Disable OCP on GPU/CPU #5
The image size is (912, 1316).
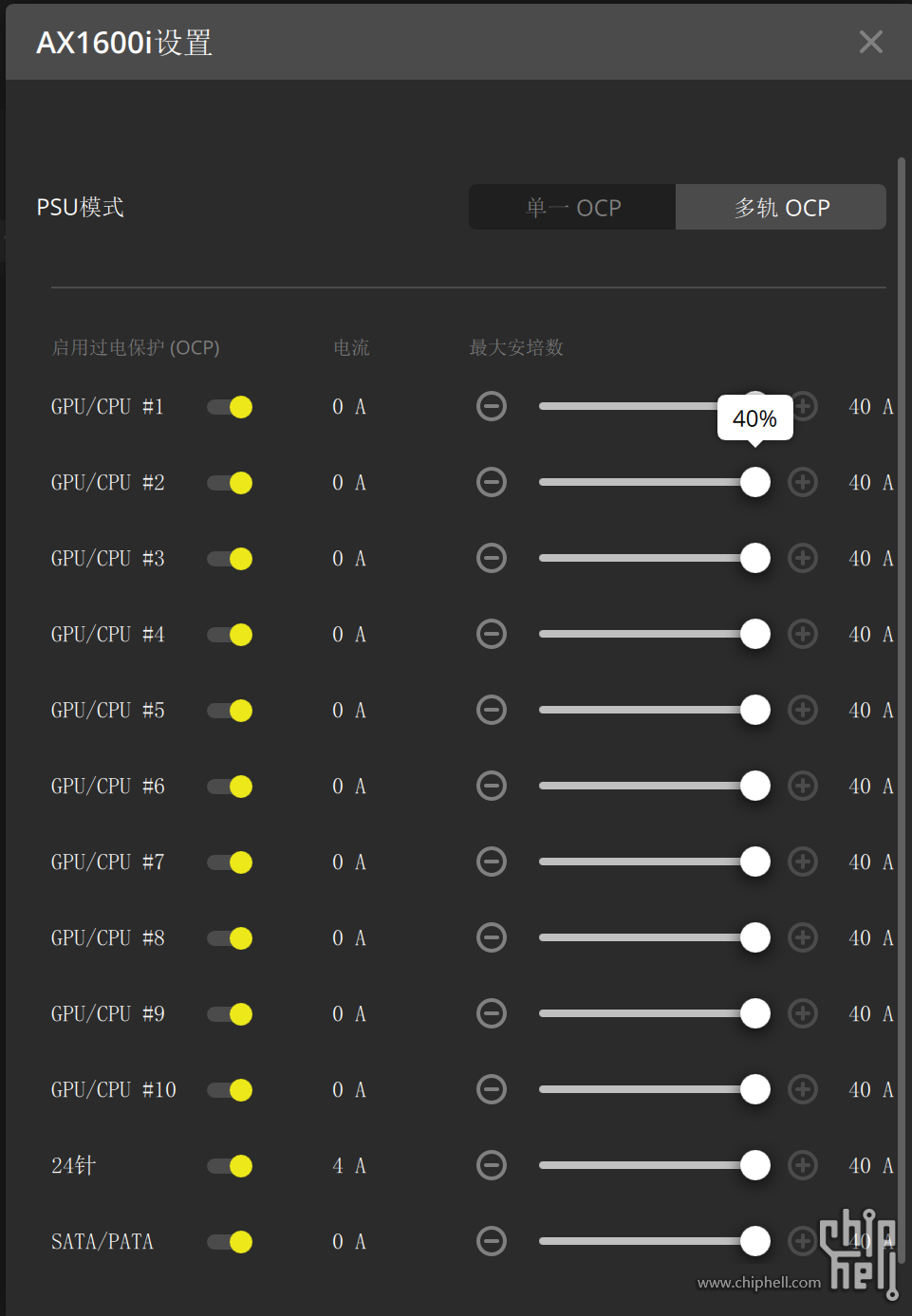[x=230, y=711]
